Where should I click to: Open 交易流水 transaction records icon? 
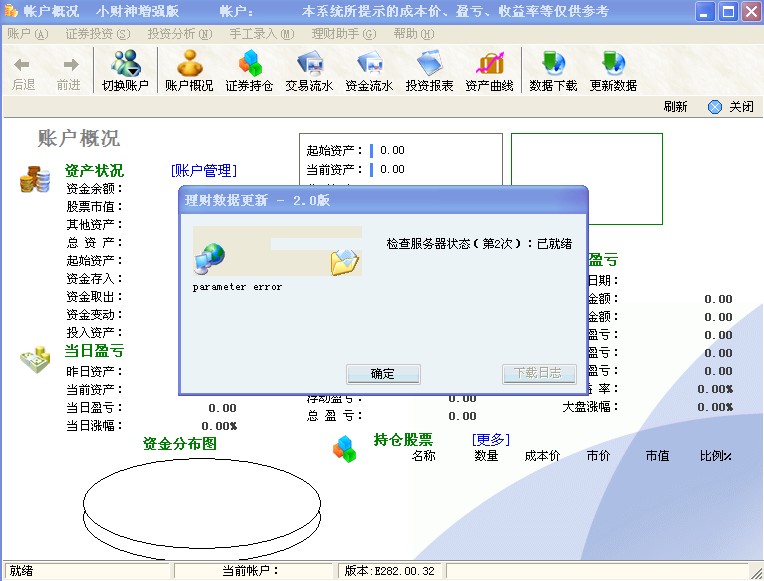click(309, 70)
